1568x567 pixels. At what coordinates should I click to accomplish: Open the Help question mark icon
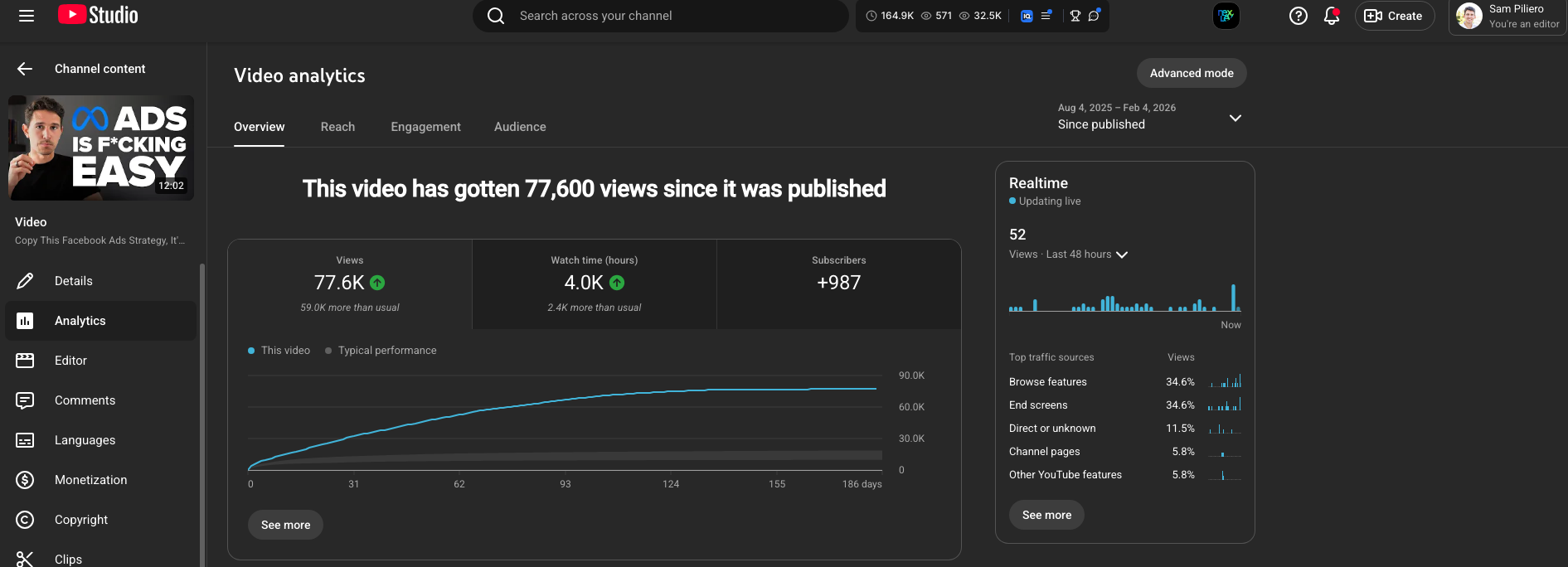coord(1299,16)
